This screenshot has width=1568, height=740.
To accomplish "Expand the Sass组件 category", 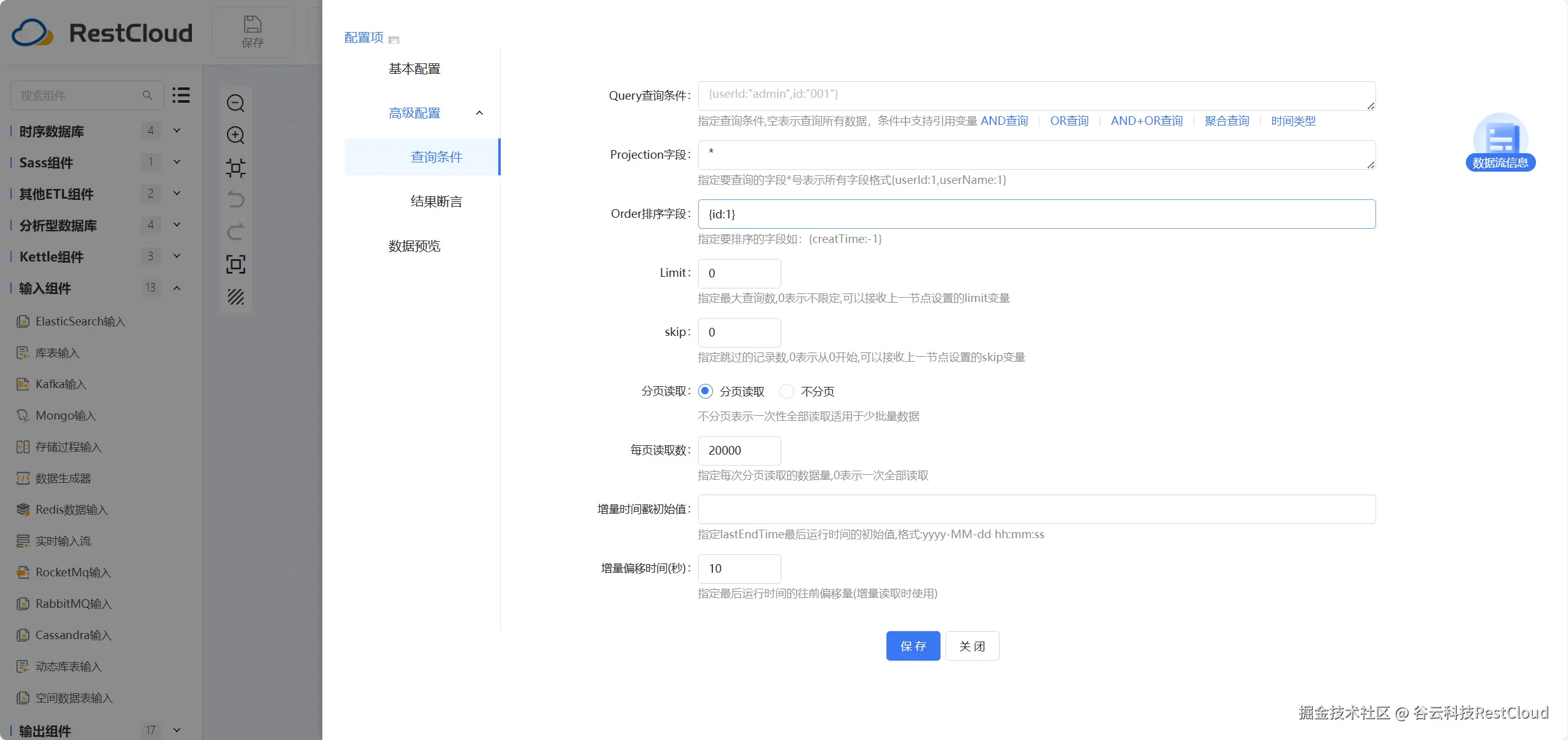I will coord(177,162).
